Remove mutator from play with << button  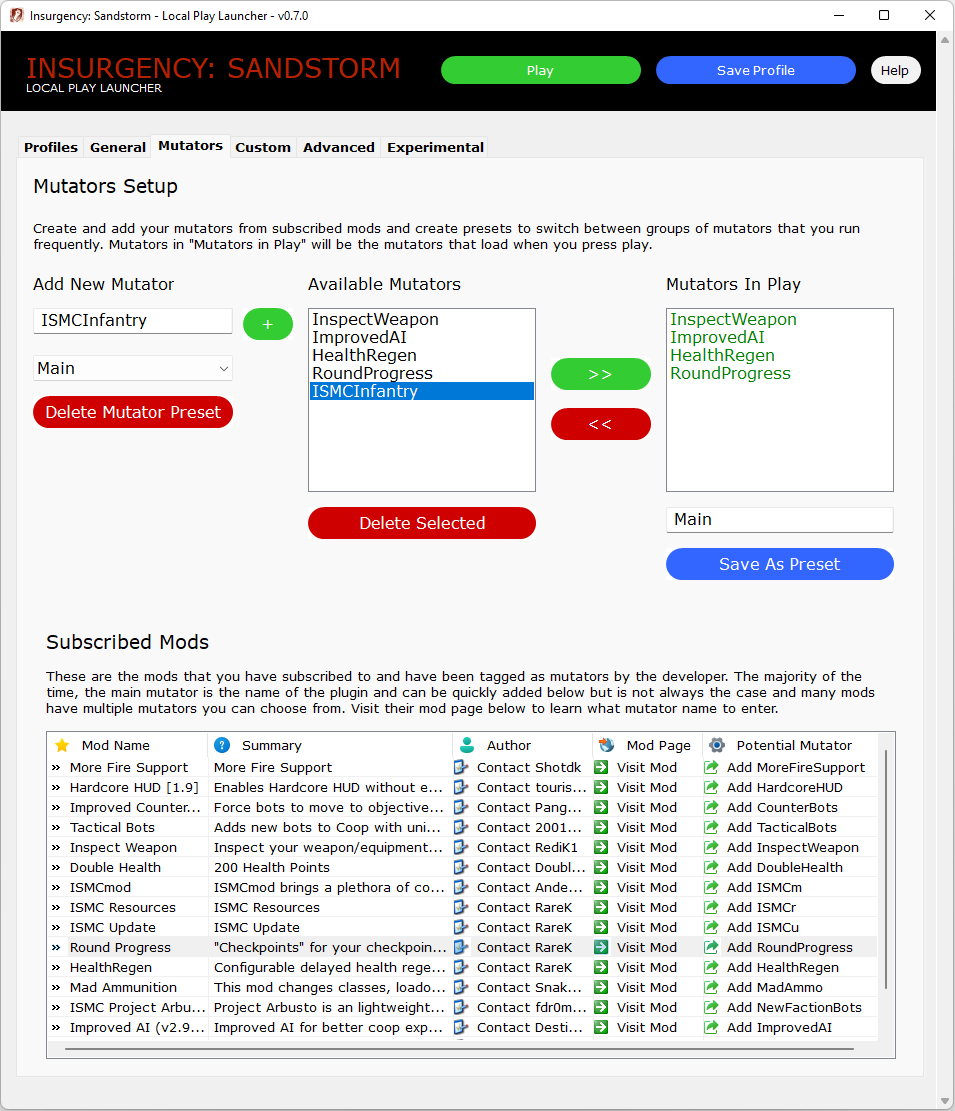[x=601, y=424]
